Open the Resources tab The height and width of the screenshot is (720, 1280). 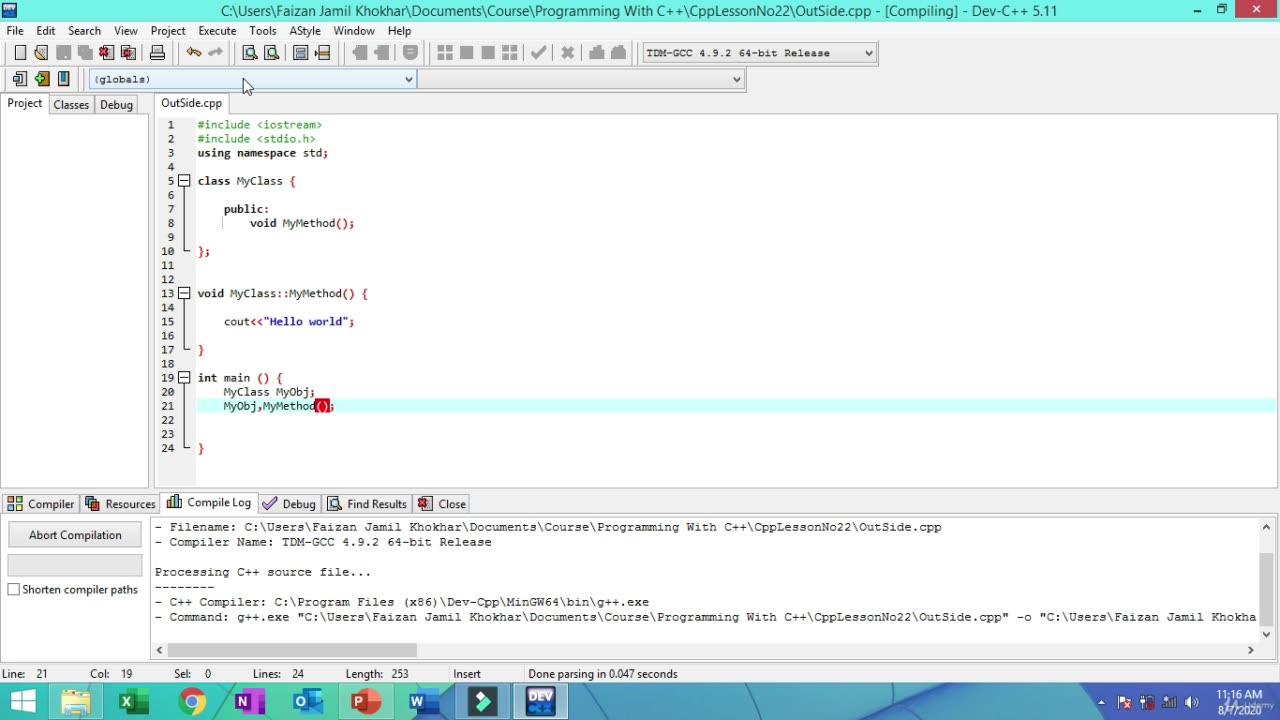coord(121,504)
